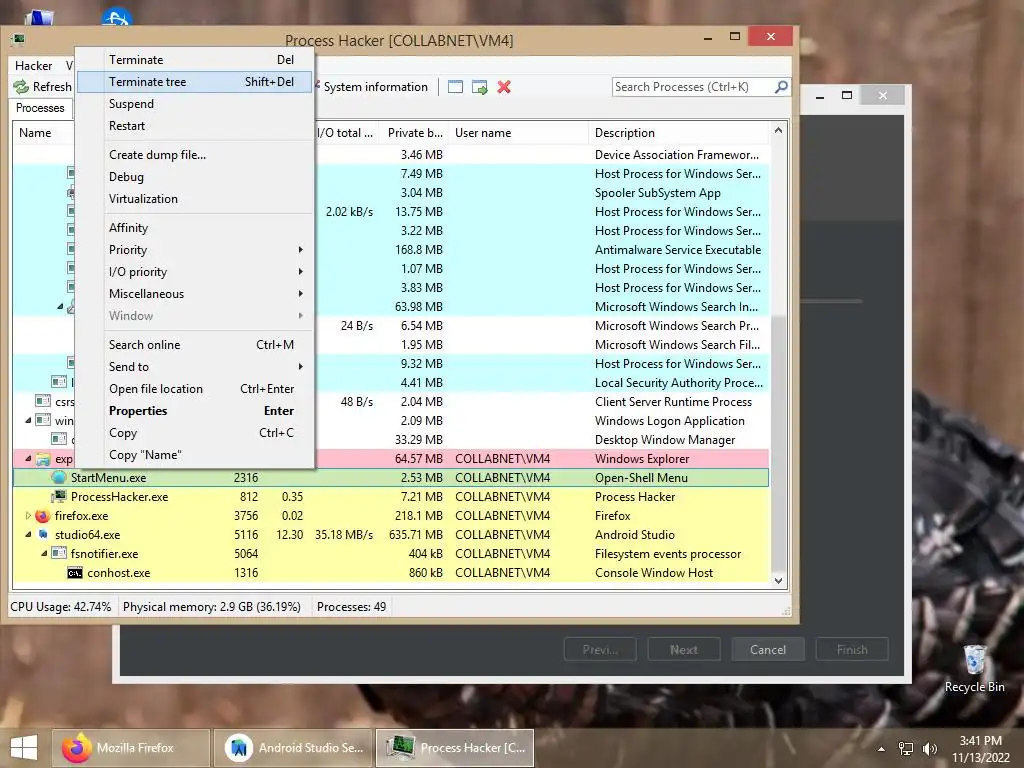The height and width of the screenshot is (768, 1024).
Task: Expand the I/O priority submenu
Action: click(x=195, y=272)
